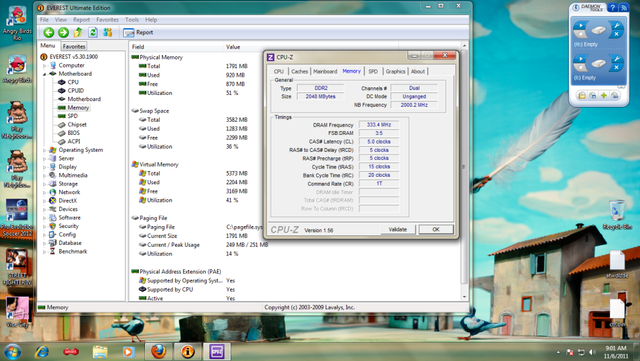Expand the Display node arrow

pos(44,167)
